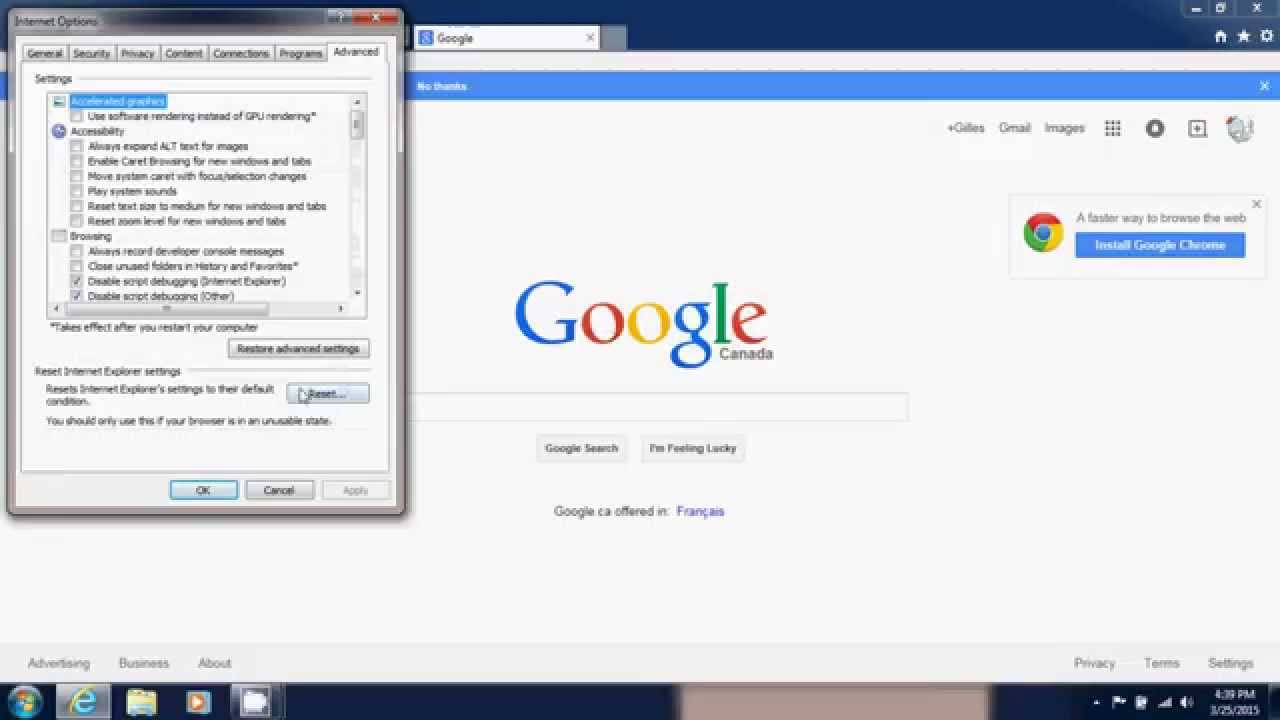Toggle Move system caret with focus
Screen dimensions: 1280x720
pyautogui.click(x=77, y=176)
